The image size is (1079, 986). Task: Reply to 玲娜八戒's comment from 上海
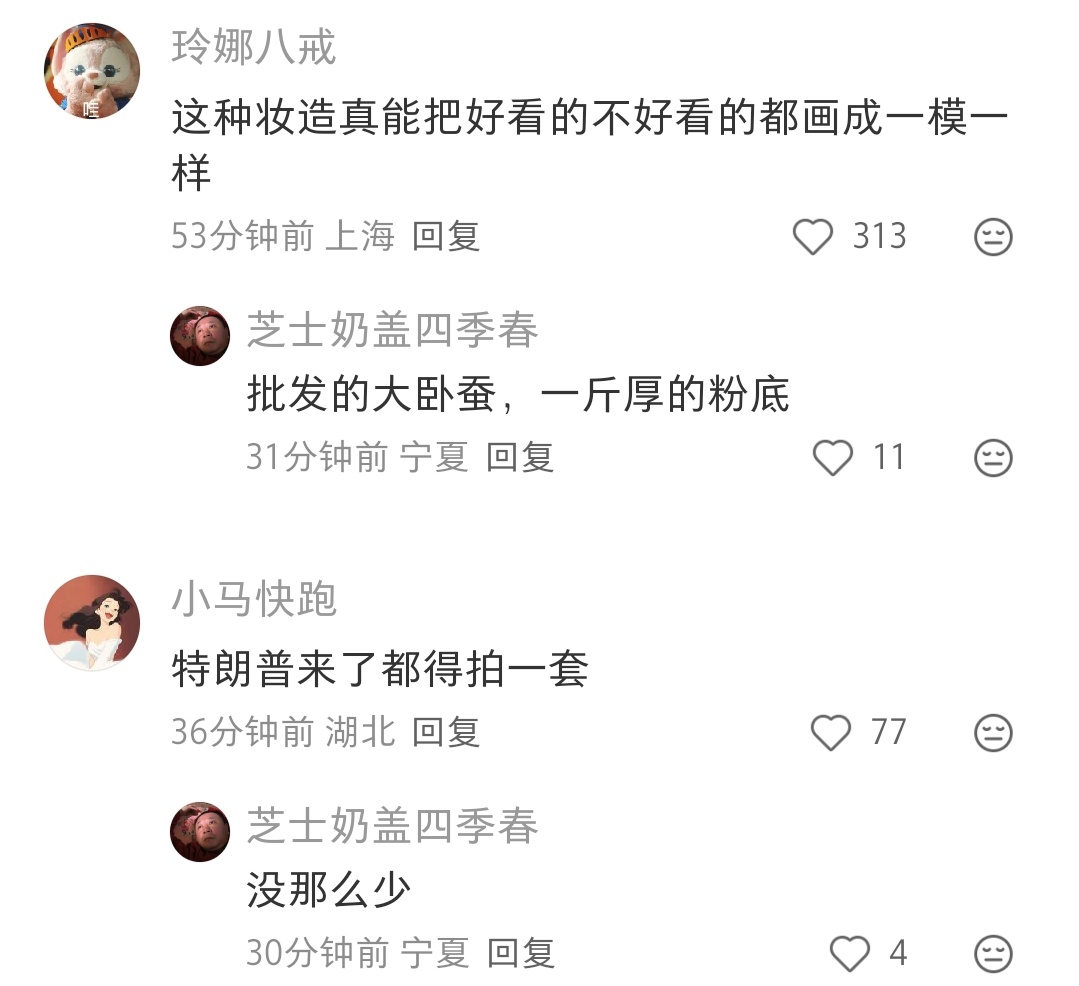pyautogui.click(x=445, y=236)
